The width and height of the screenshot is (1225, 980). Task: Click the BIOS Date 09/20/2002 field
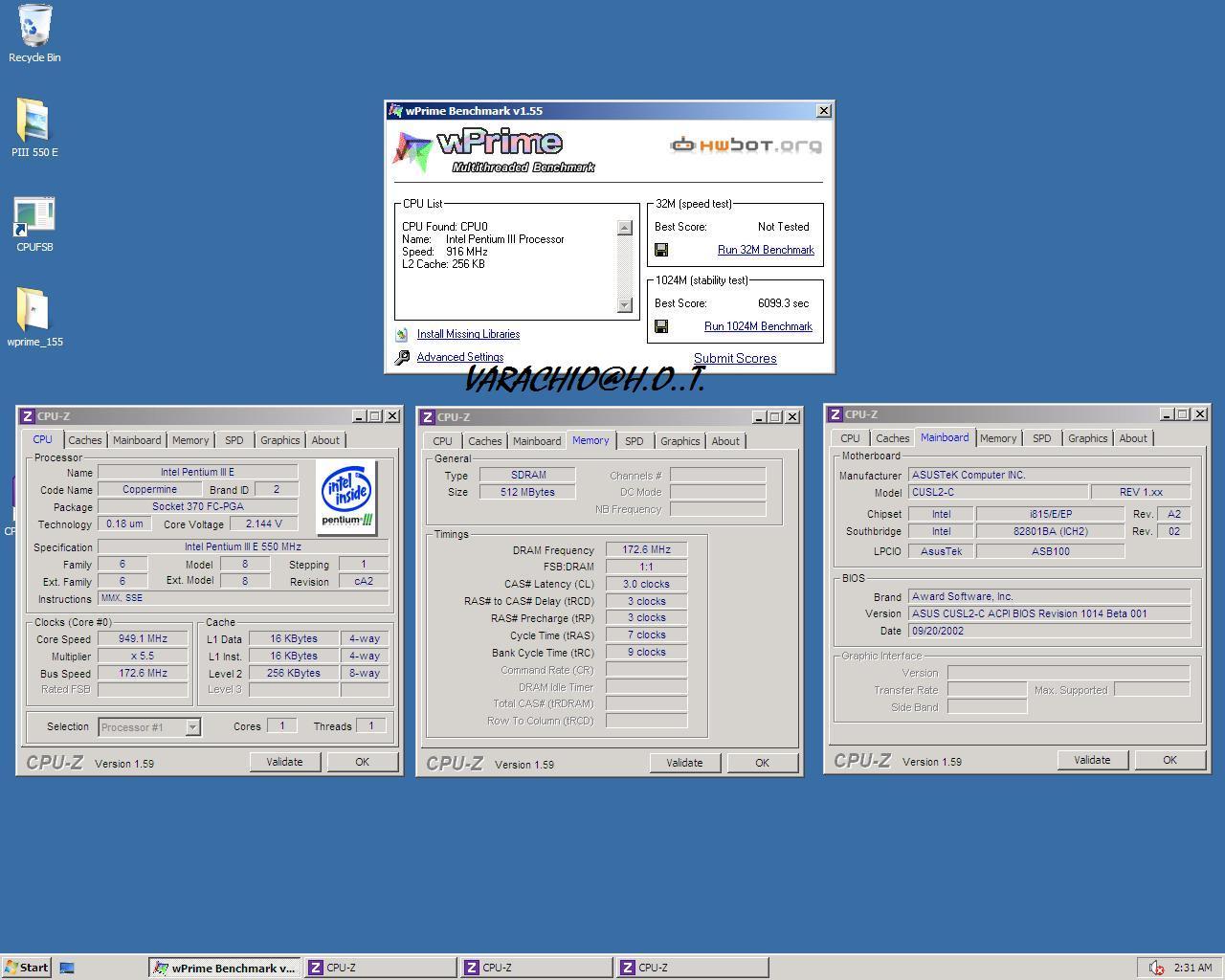click(x=1049, y=632)
